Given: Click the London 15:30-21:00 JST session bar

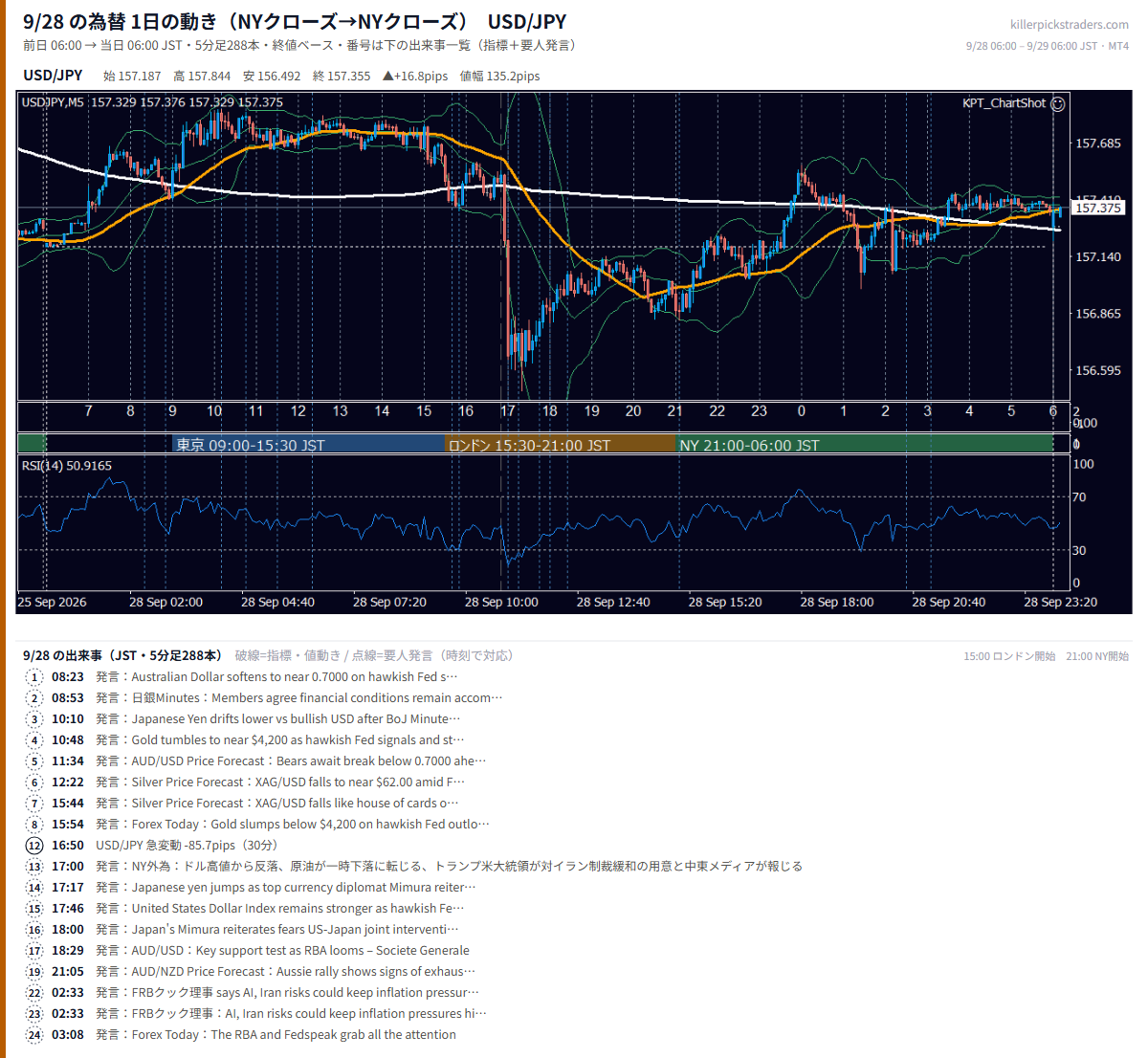Looking at the screenshot, I should point(561,444).
